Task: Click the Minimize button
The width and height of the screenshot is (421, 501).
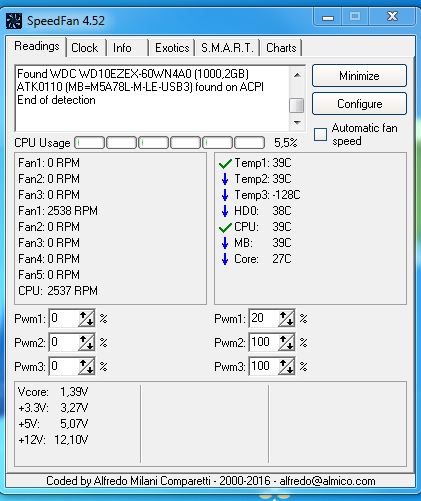Action: pyautogui.click(x=359, y=76)
